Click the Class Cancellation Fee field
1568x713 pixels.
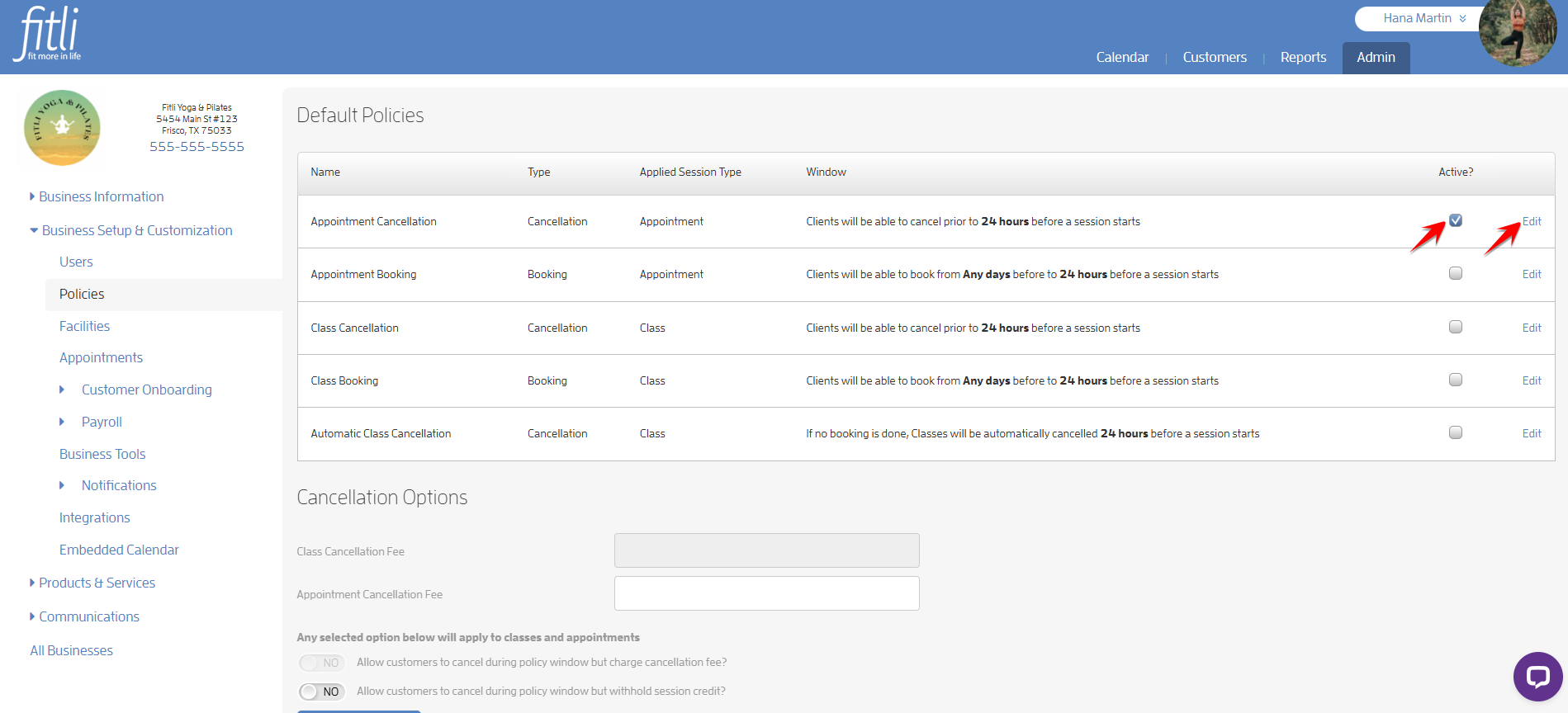click(x=766, y=550)
